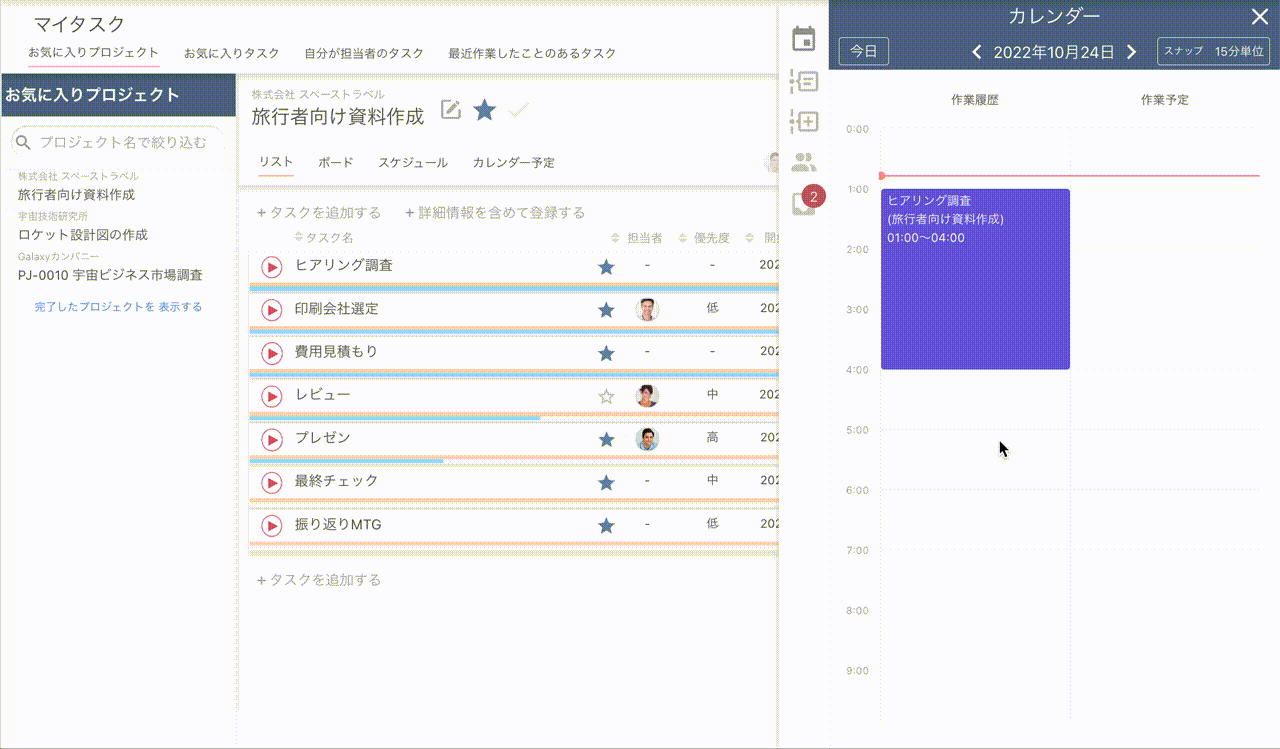
Task: Click the checkmark icon beside 旅行者向け資料作成
Action: [518, 110]
